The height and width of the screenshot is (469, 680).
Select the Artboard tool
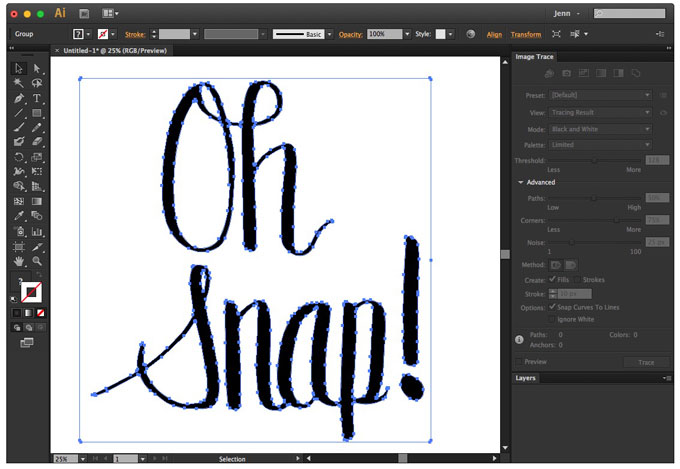click(19, 246)
